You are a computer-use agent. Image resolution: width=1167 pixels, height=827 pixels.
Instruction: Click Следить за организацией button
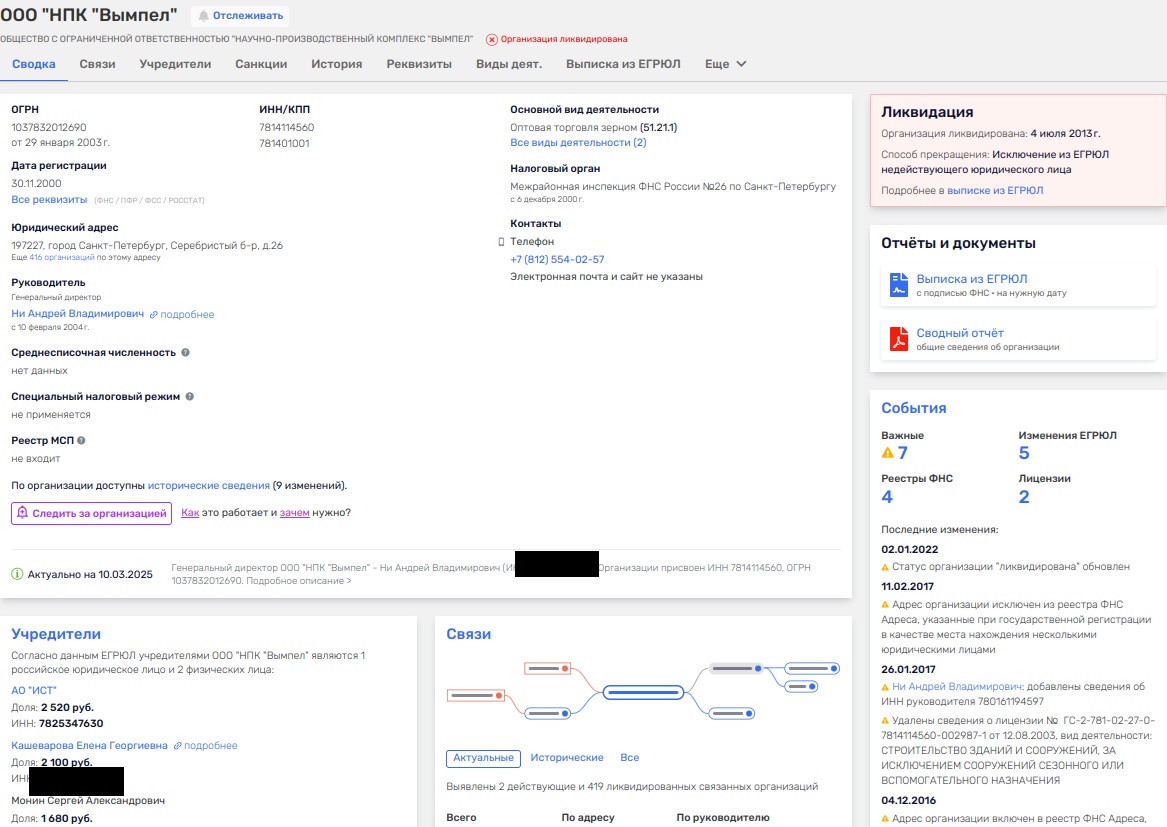point(92,513)
